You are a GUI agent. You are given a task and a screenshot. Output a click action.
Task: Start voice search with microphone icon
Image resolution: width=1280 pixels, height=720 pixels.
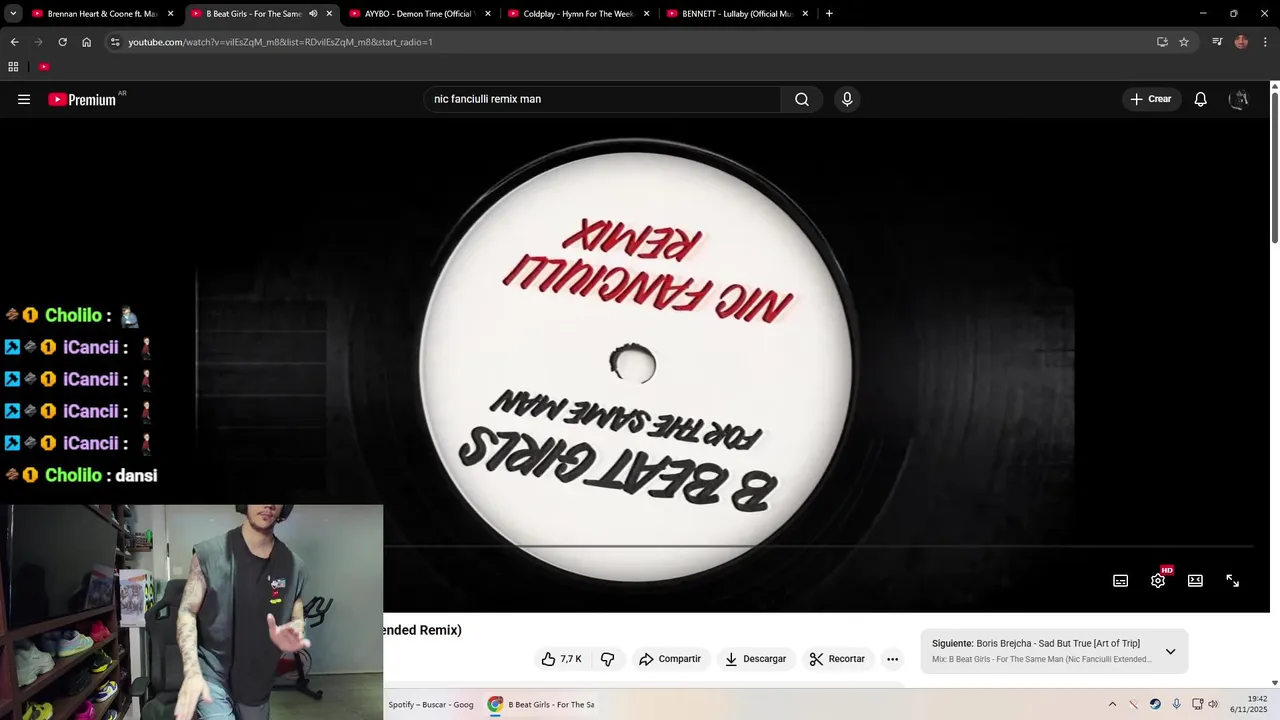[847, 99]
